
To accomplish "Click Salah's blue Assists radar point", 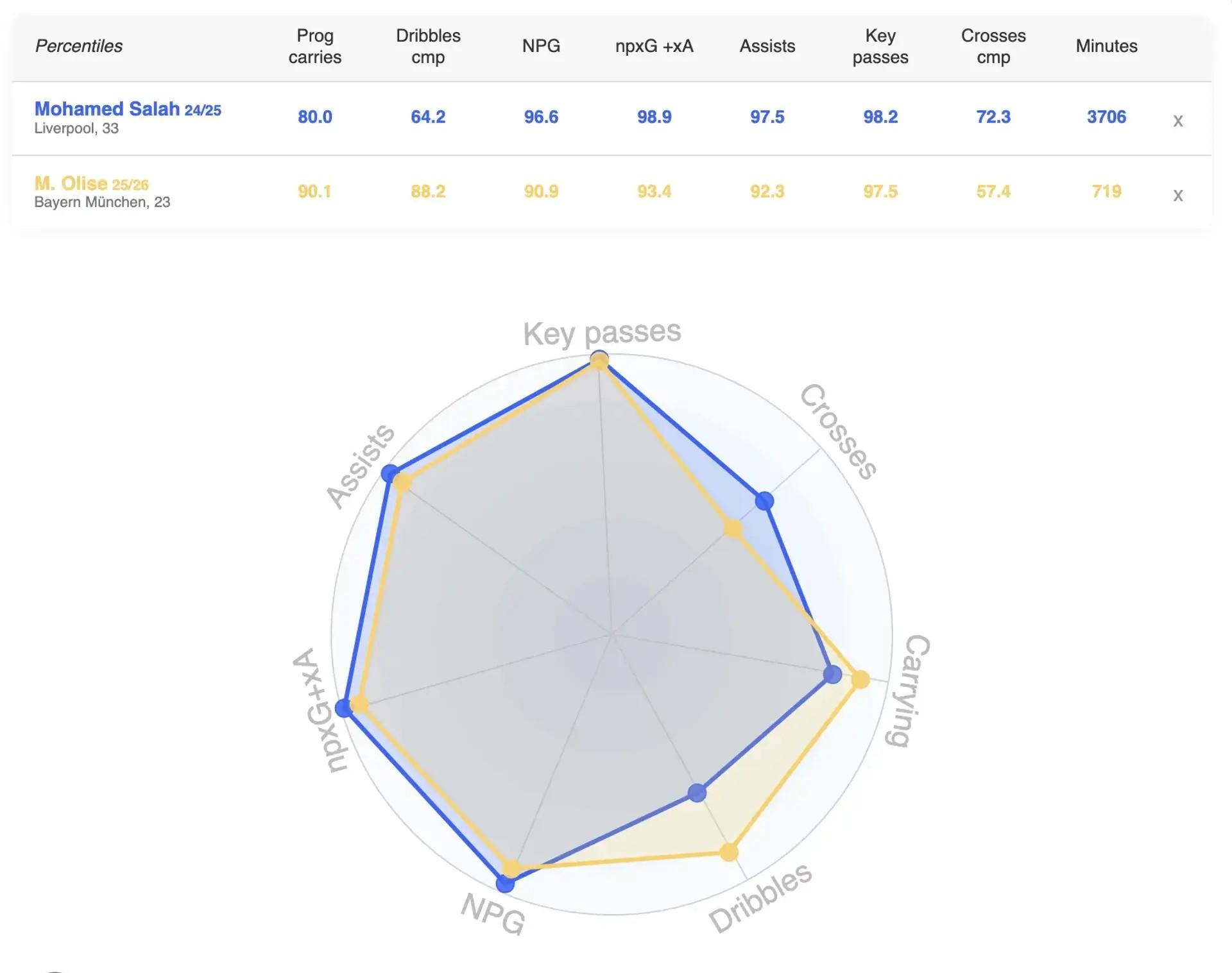I will tap(389, 474).
